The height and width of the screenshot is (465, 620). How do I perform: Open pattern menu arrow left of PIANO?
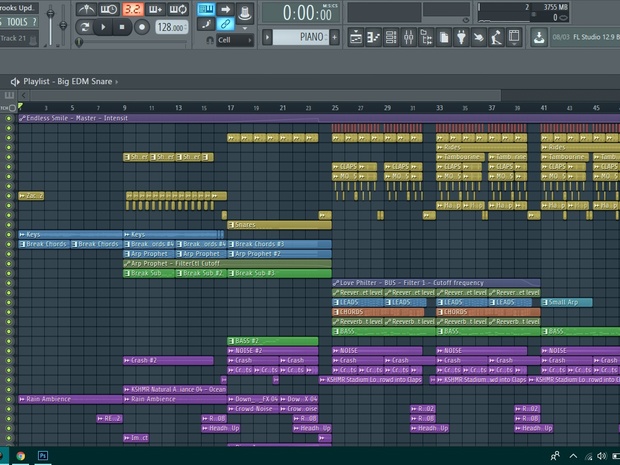(267, 38)
